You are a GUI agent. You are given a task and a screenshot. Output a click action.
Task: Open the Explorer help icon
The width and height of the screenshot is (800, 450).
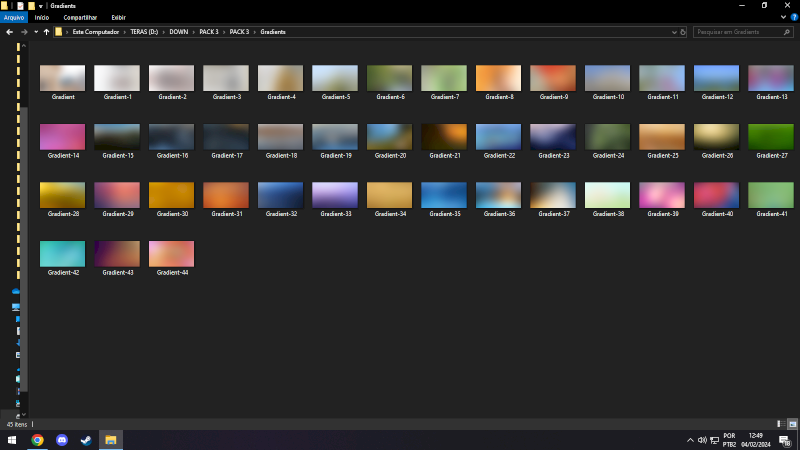[x=794, y=17]
